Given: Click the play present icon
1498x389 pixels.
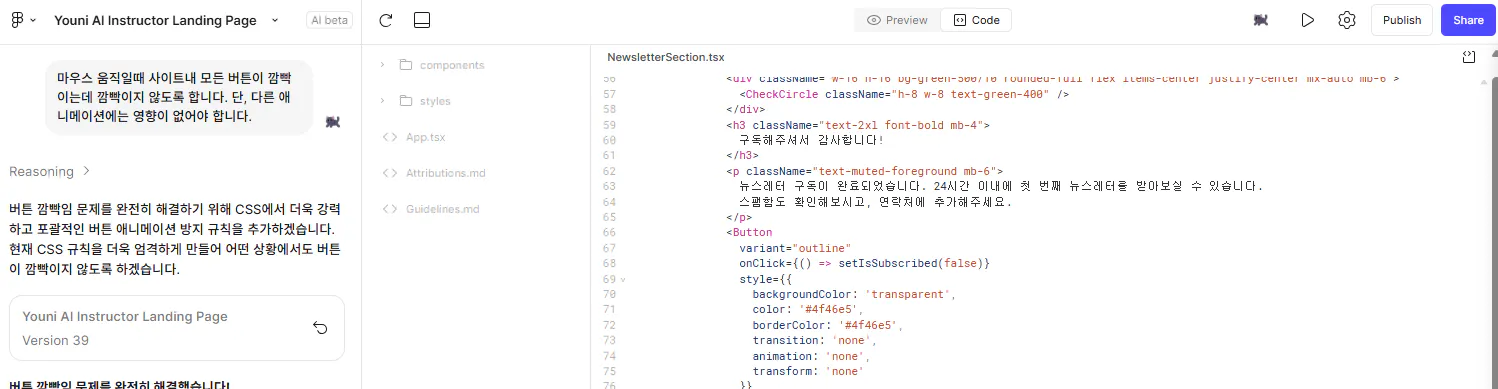Looking at the screenshot, I should (x=1306, y=20).
